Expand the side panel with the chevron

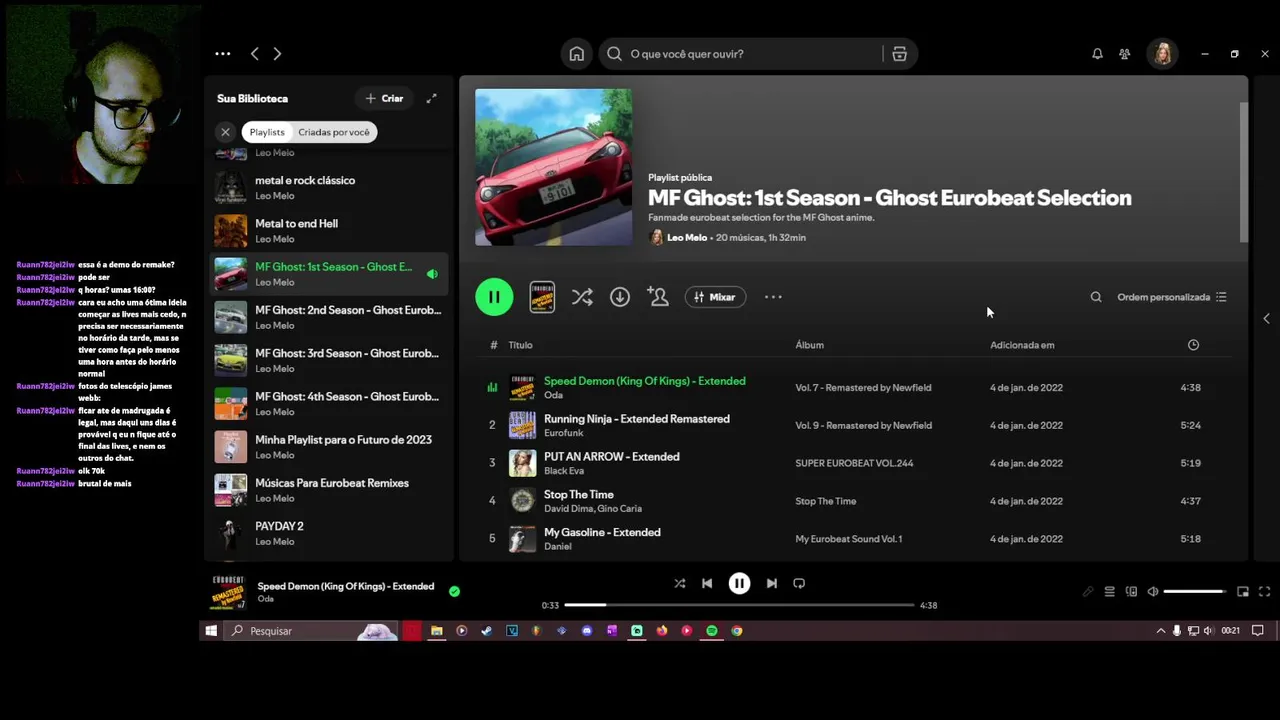[x=1266, y=318]
